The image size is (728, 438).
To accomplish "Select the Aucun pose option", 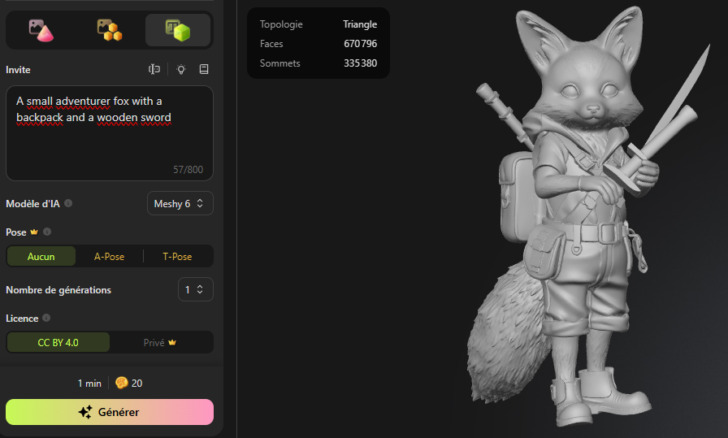I will pos(41,256).
